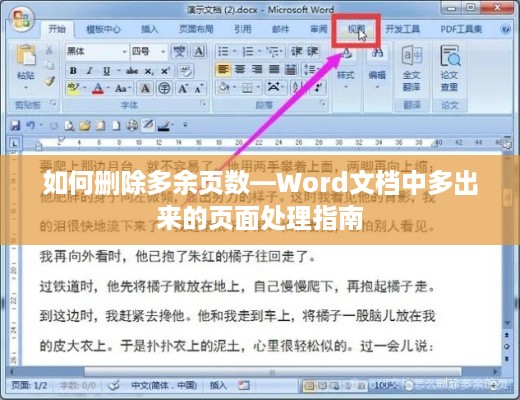Click the Save icon in quick access toolbar
The image size is (520, 400).
[15, 126]
